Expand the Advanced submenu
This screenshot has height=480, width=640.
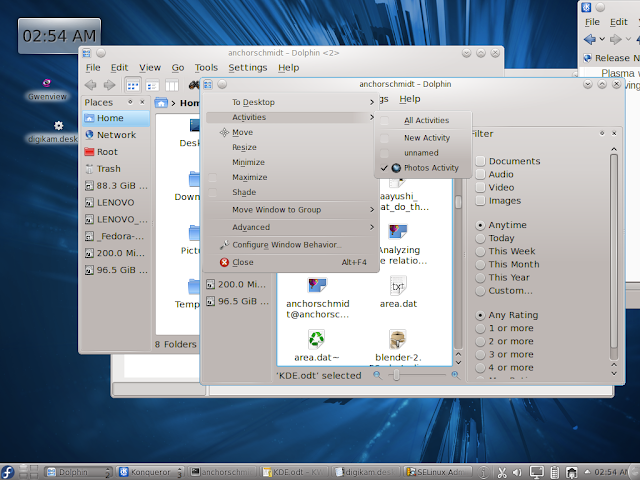click(290, 227)
